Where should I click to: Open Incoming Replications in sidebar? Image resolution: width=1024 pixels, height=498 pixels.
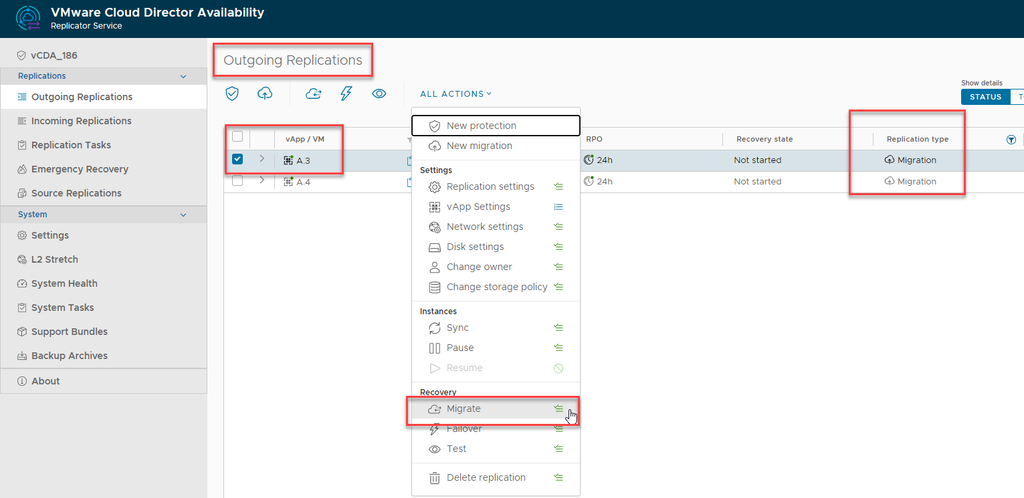(x=81, y=121)
